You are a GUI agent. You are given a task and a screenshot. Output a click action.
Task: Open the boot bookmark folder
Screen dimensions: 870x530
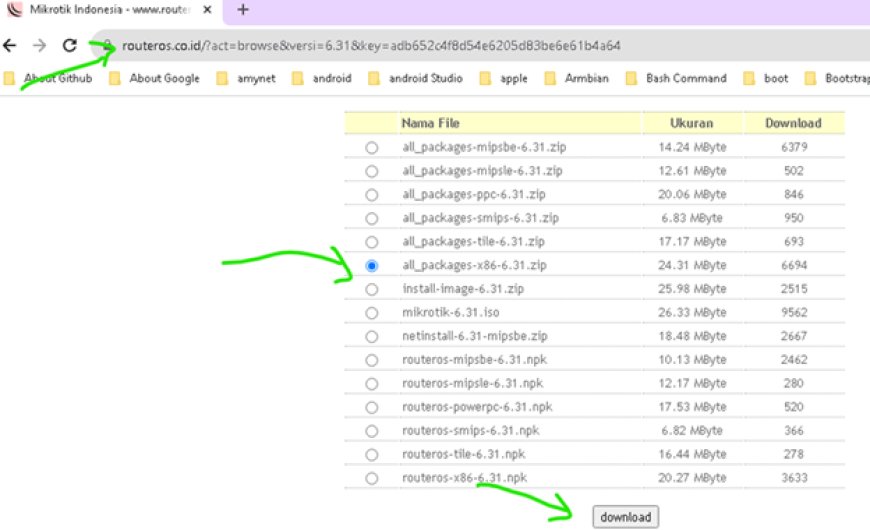coord(766,78)
